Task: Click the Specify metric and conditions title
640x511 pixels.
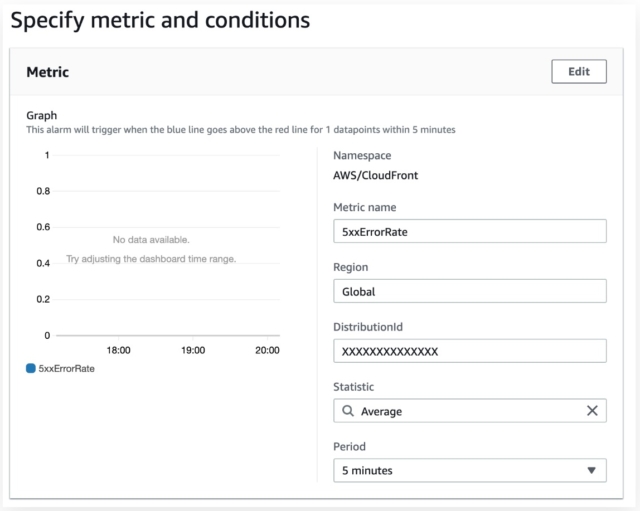Action: [x=160, y=20]
